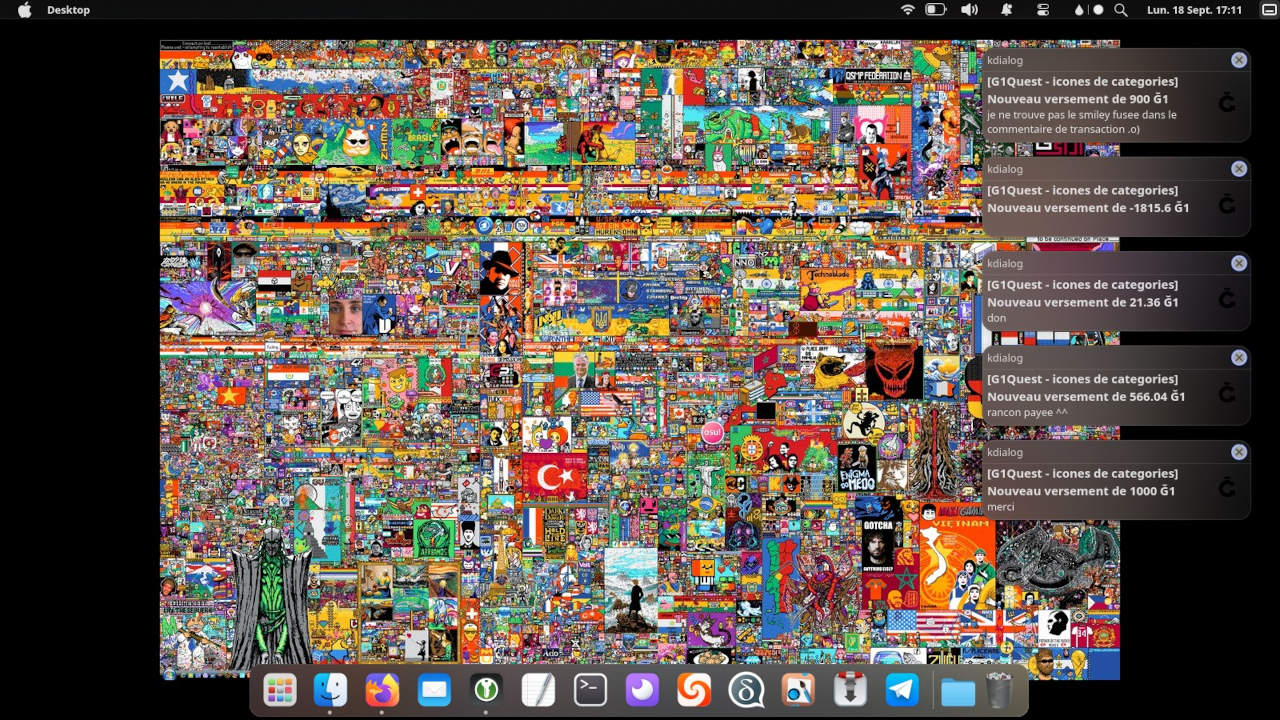Open the control center toggles icon

(x=1043, y=9)
